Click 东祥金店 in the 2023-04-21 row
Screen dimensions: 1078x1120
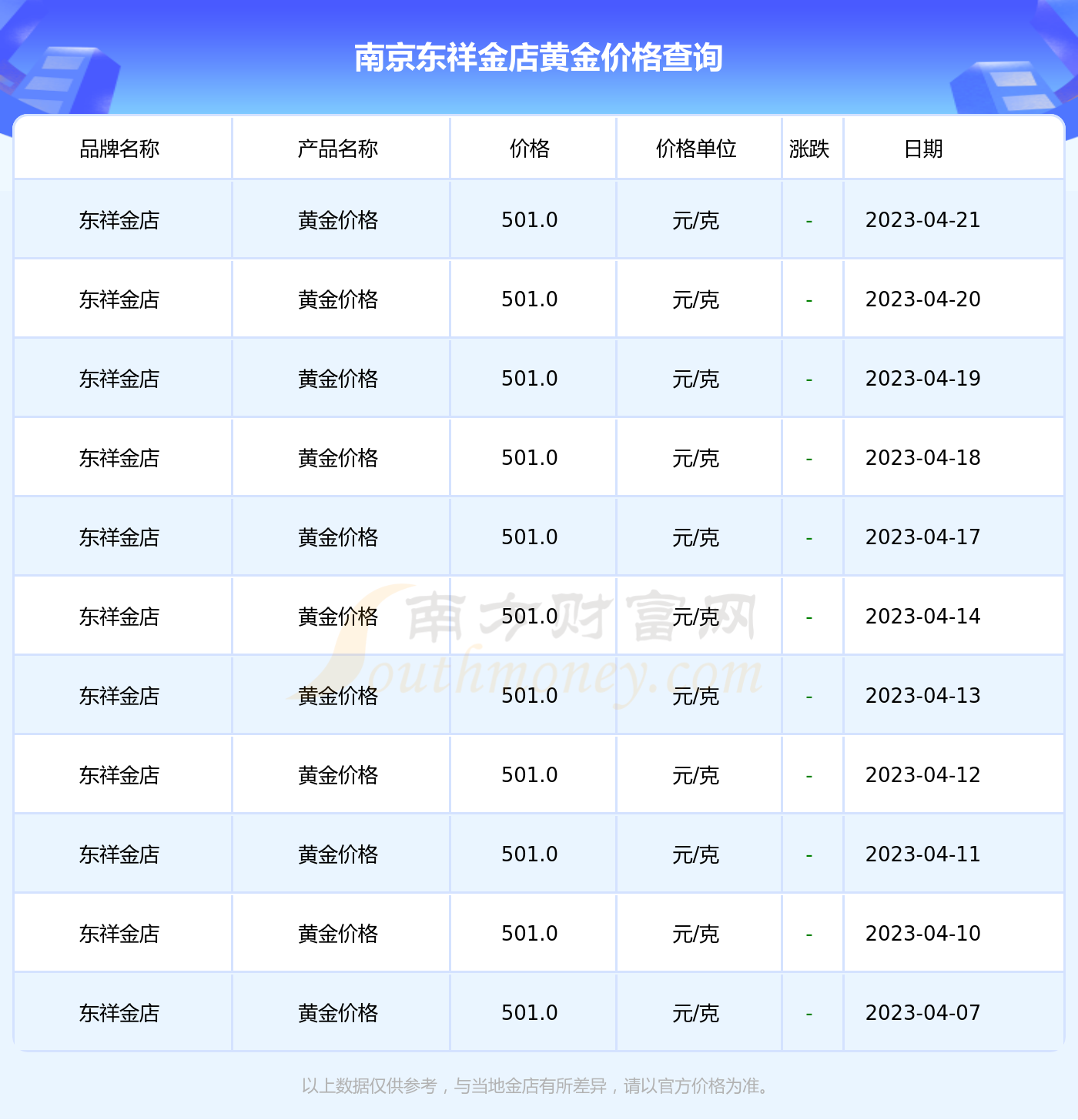[119, 221]
